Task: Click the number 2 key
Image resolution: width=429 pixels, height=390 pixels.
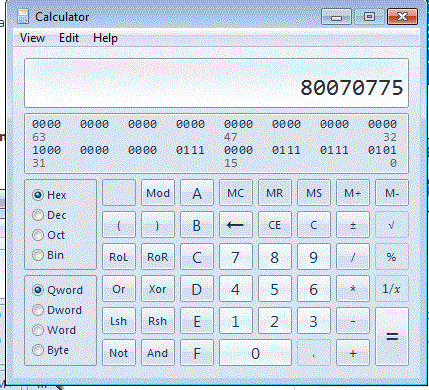Action: (x=275, y=321)
